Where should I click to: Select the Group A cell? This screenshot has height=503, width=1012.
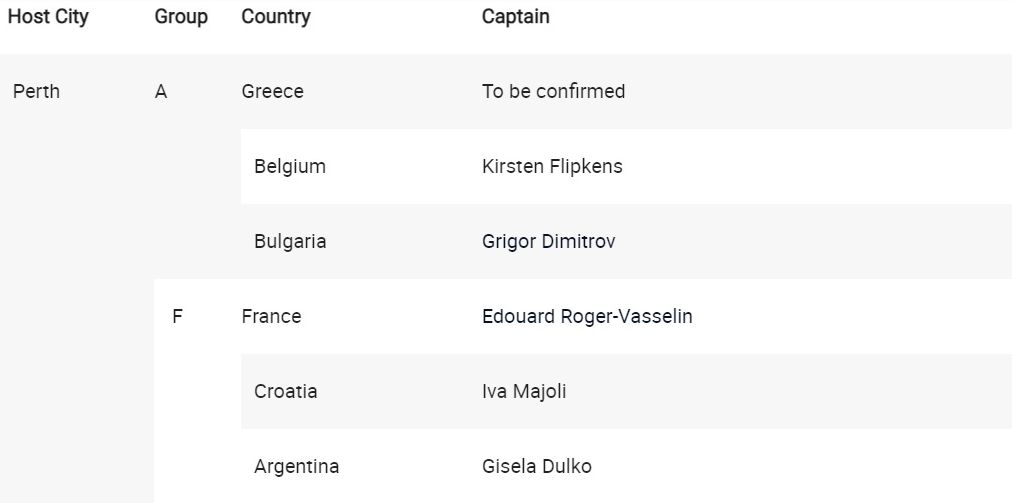coord(161,92)
